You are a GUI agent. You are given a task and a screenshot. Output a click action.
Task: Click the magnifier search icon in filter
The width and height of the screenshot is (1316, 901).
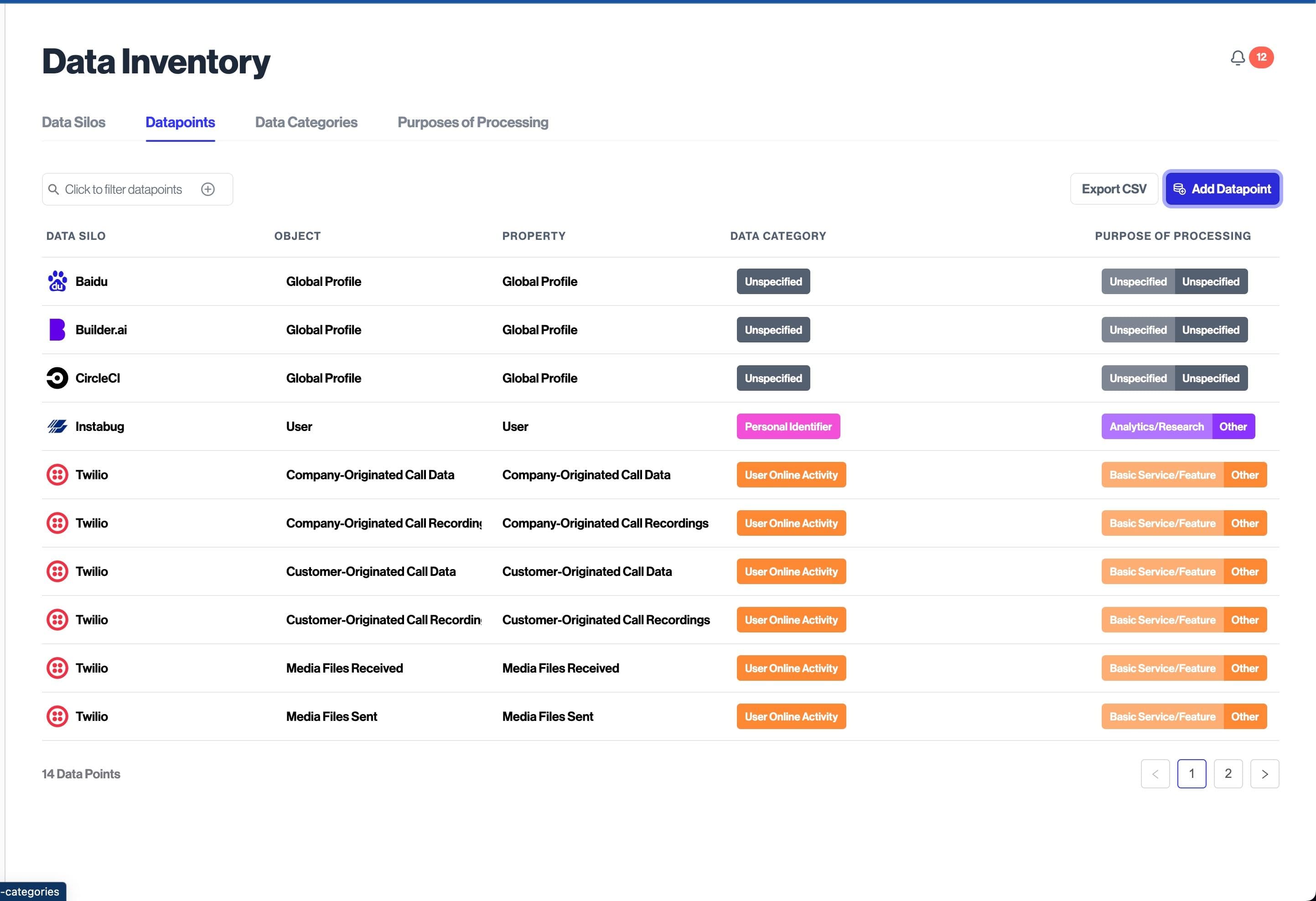(x=54, y=189)
